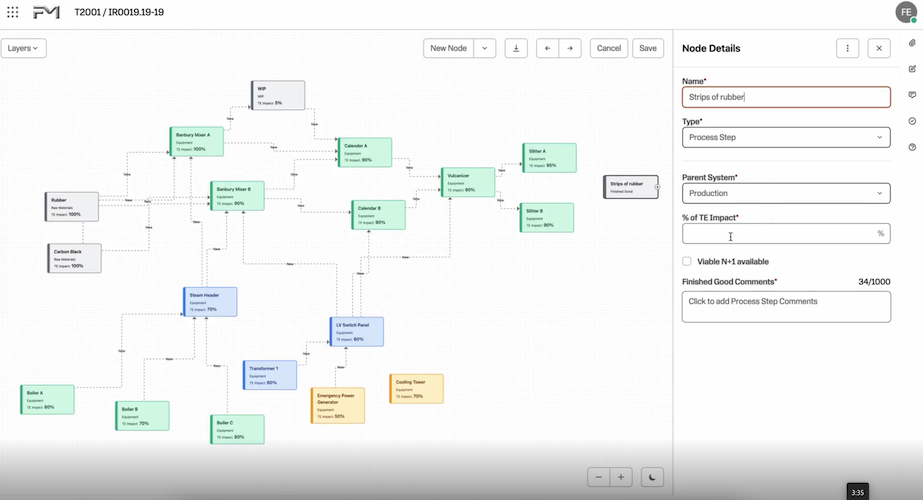Click the % of TE Impact field
This screenshot has width=923, height=500.
click(778, 234)
